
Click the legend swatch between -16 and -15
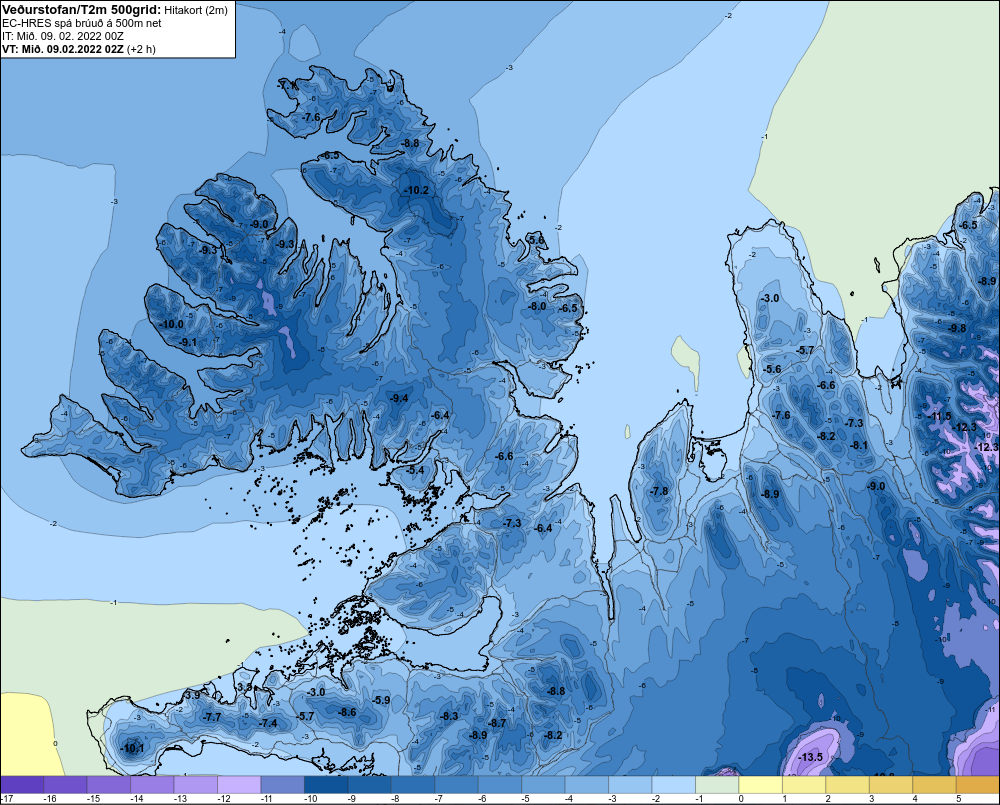66,785
